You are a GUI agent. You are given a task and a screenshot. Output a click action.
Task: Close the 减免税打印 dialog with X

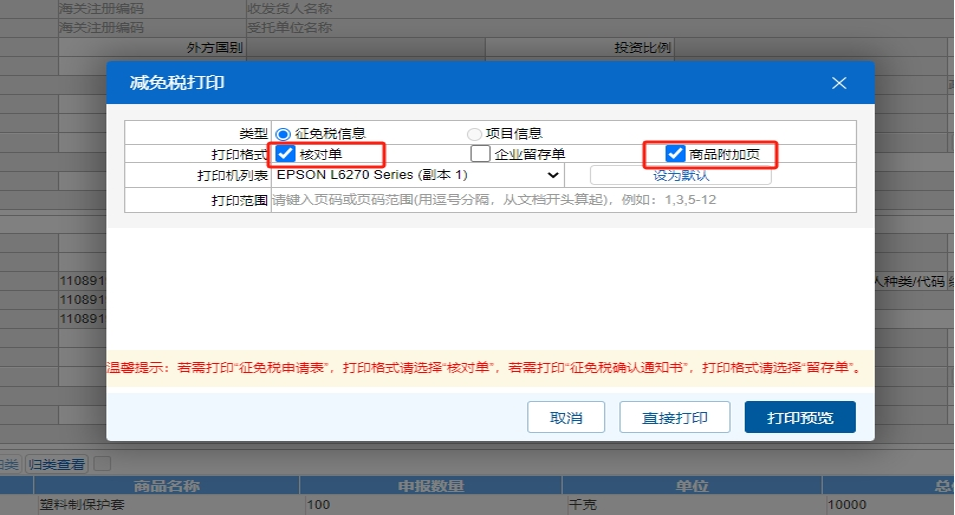click(x=838, y=83)
